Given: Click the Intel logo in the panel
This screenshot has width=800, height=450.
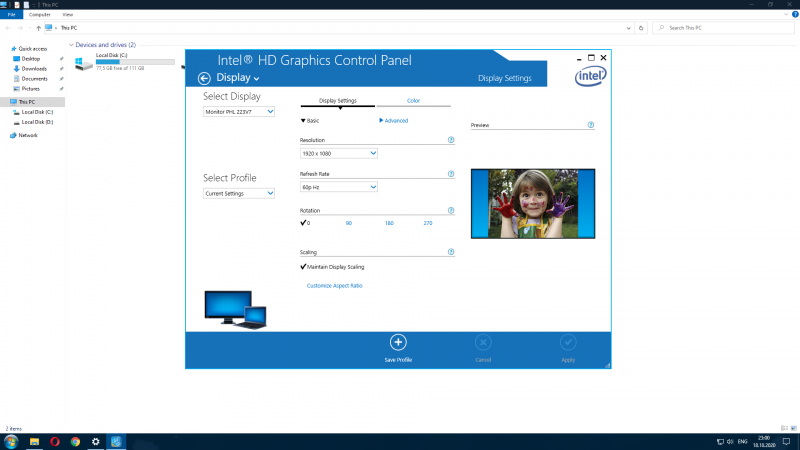Looking at the screenshot, I should (590, 77).
